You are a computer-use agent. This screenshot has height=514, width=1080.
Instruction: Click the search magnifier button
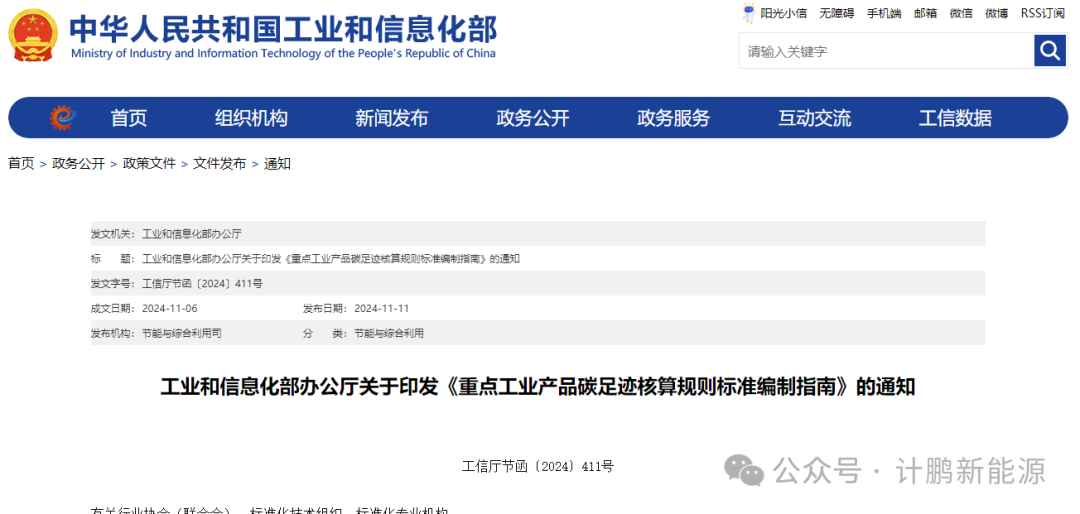1049,51
